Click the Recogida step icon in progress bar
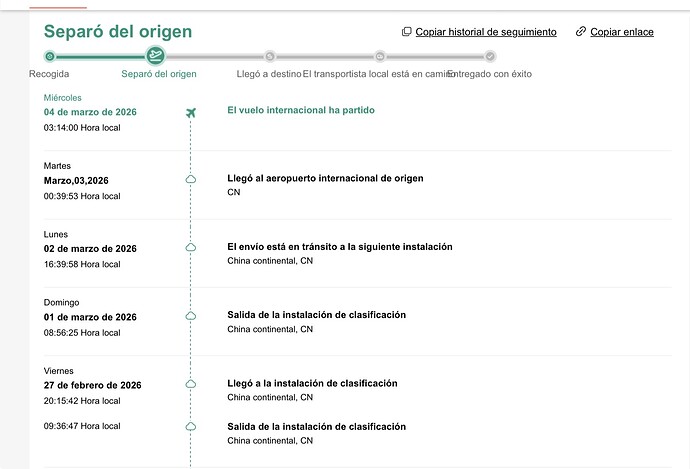This screenshot has height=469, width=690. coord(49,56)
